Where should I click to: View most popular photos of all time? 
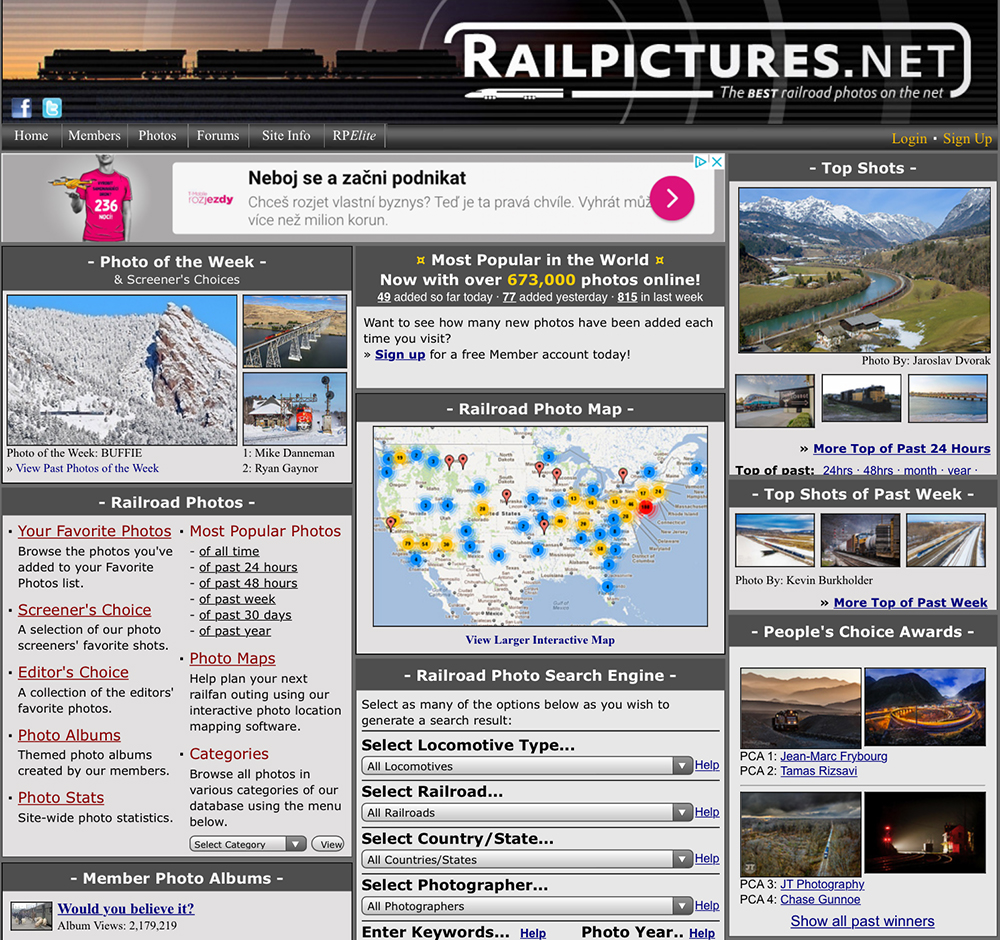229,551
